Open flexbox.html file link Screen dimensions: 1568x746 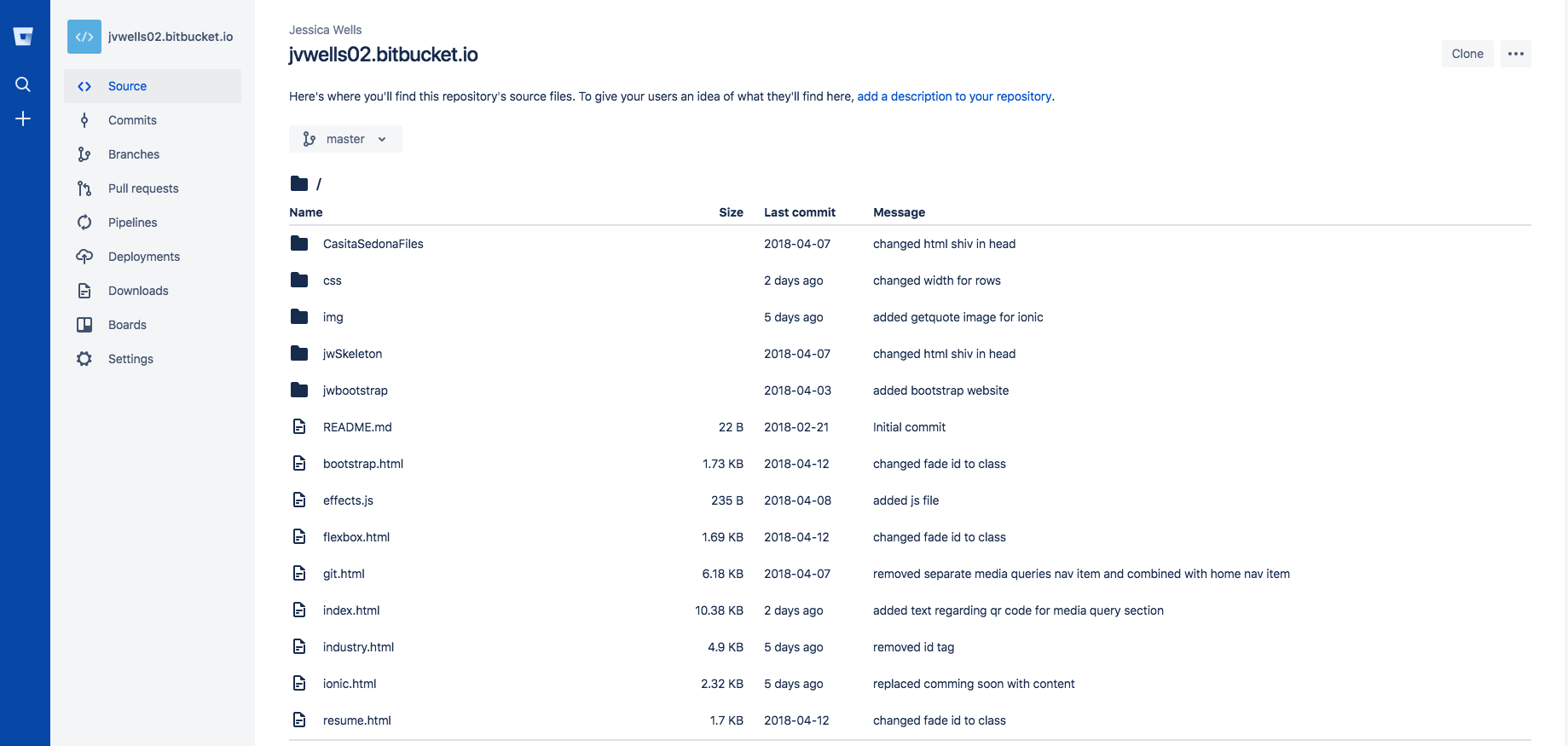click(x=356, y=537)
